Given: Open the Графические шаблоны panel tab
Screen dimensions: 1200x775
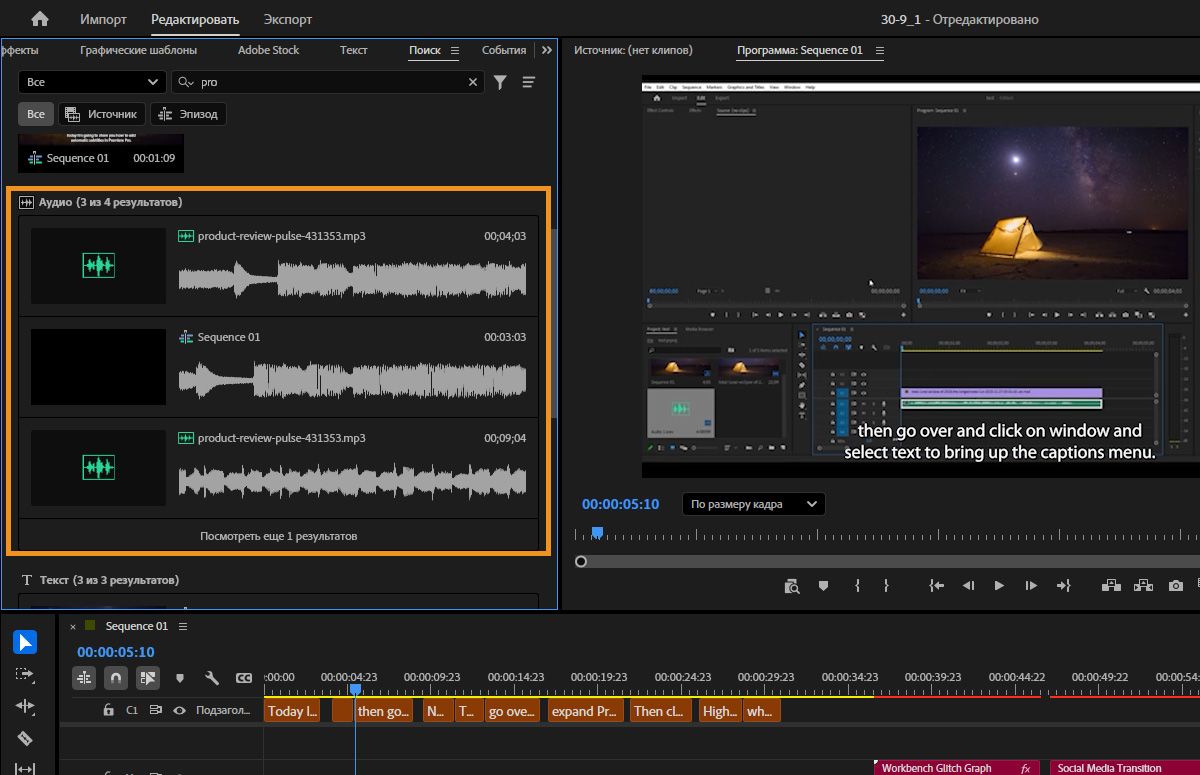Looking at the screenshot, I should pyautogui.click(x=138, y=50).
